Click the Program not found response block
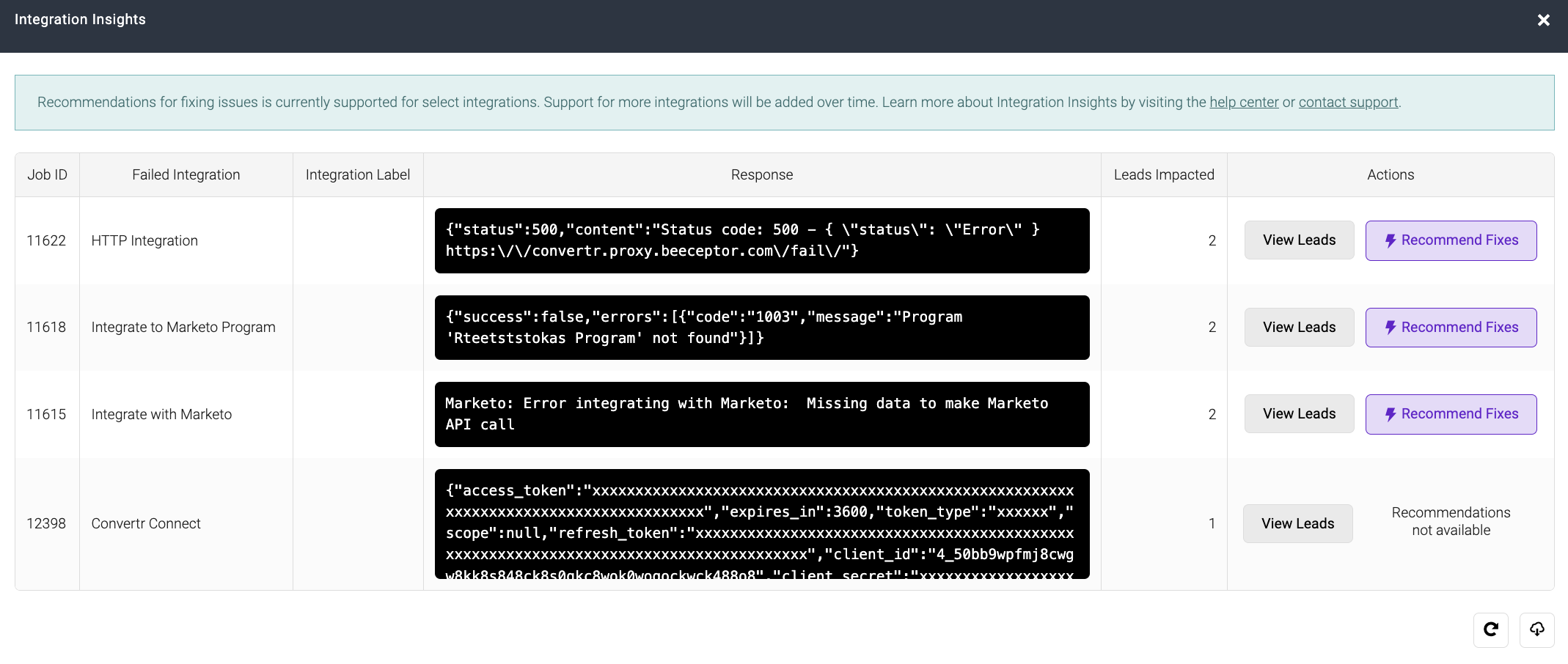 click(762, 328)
